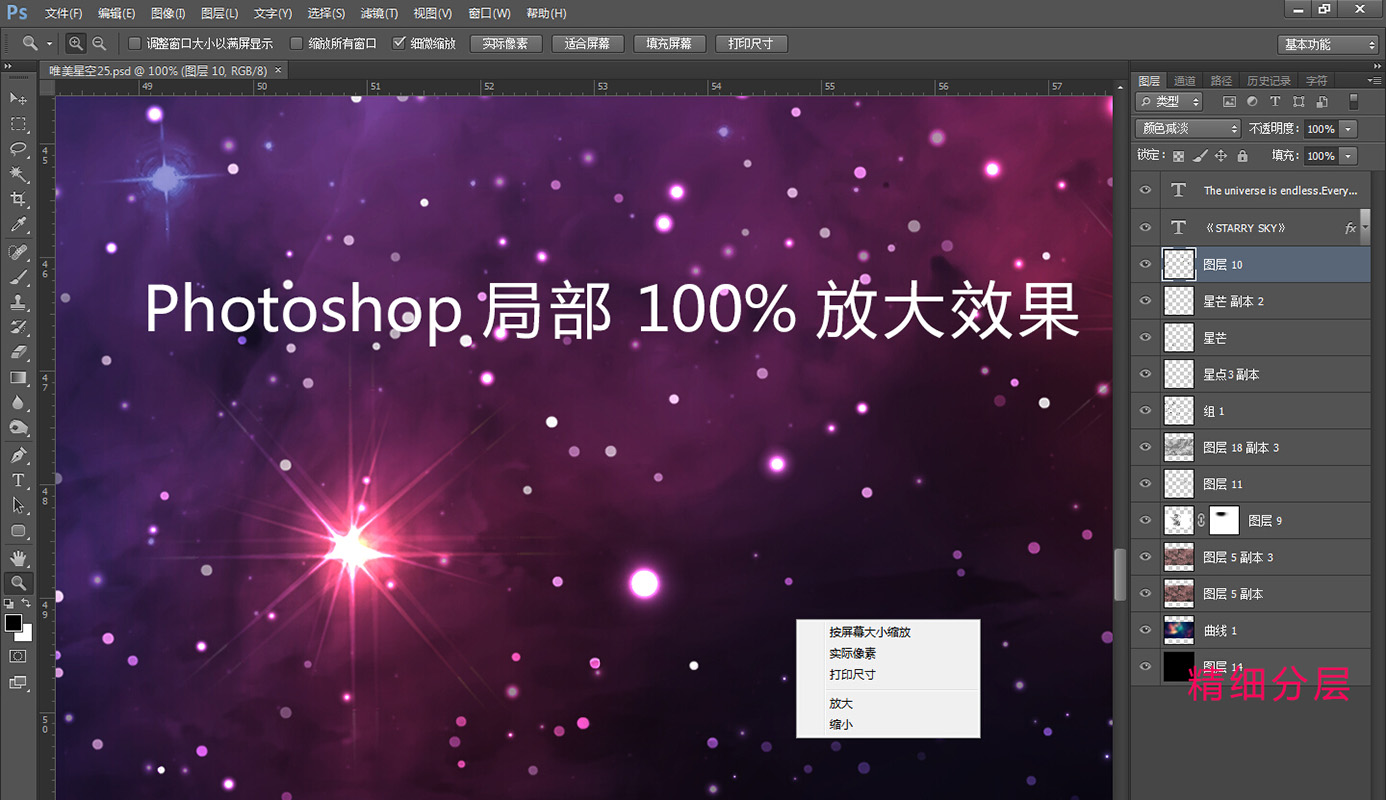Open the 颜色减淡 blend mode dropdown
Image resolution: width=1386 pixels, height=800 pixels.
coord(1188,129)
